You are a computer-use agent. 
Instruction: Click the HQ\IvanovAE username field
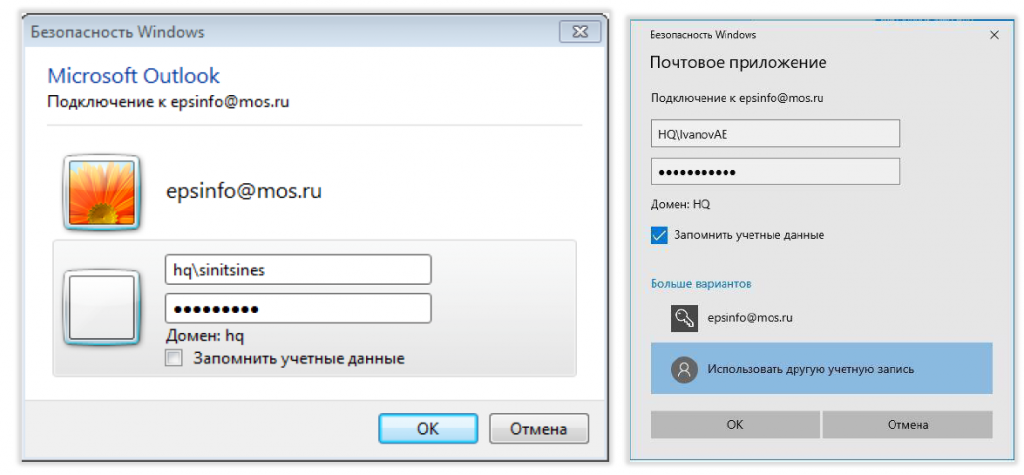click(x=775, y=134)
